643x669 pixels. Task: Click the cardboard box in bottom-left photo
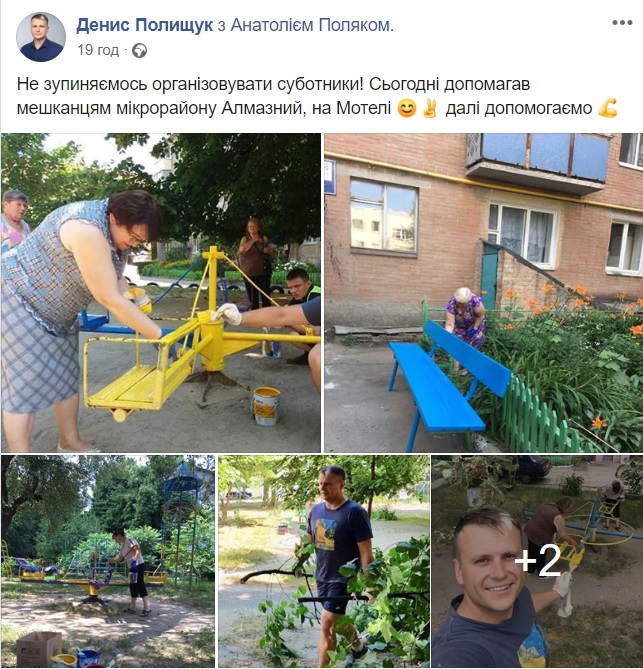tap(39, 648)
